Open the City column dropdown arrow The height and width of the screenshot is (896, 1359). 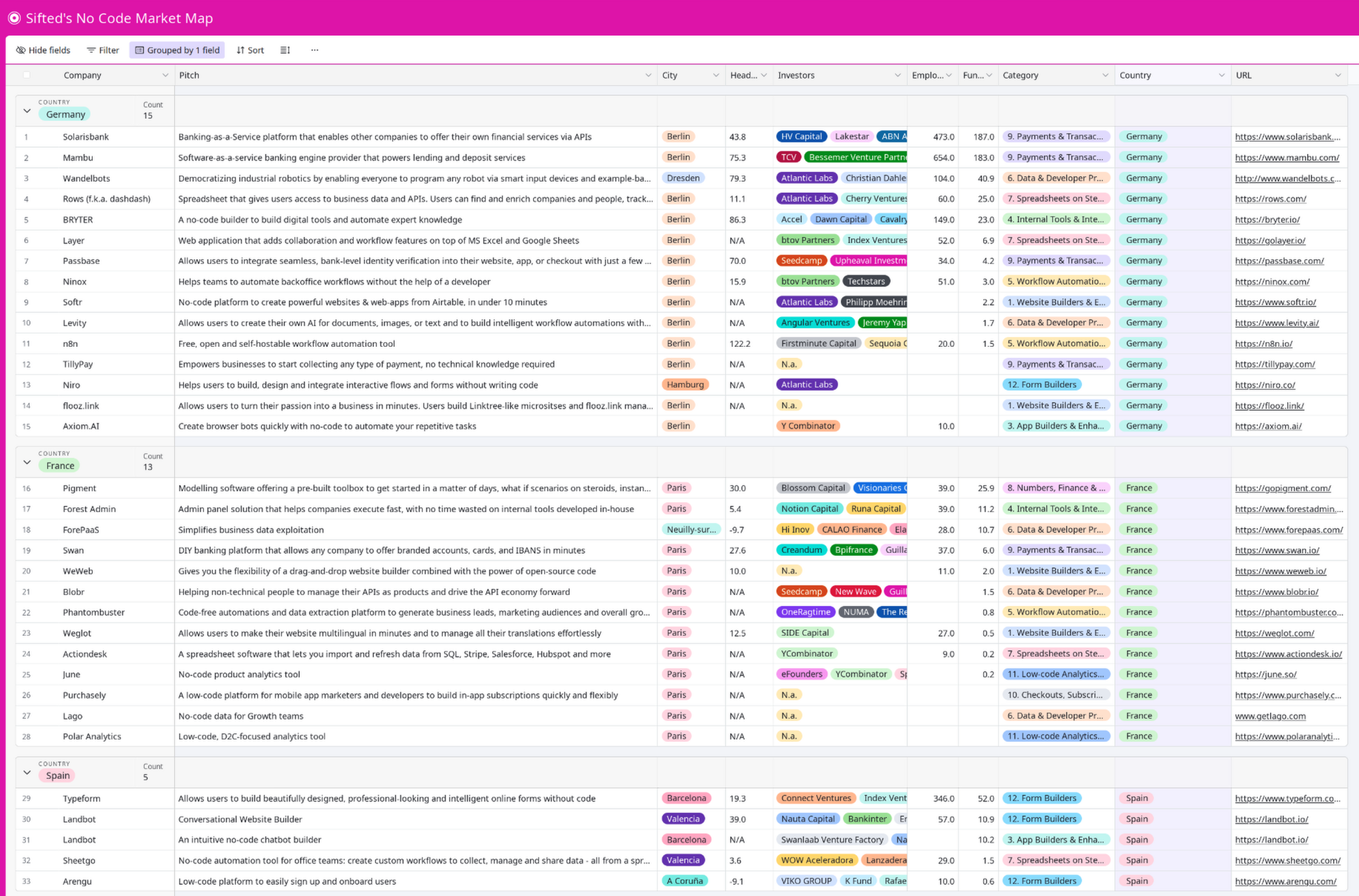click(x=716, y=76)
